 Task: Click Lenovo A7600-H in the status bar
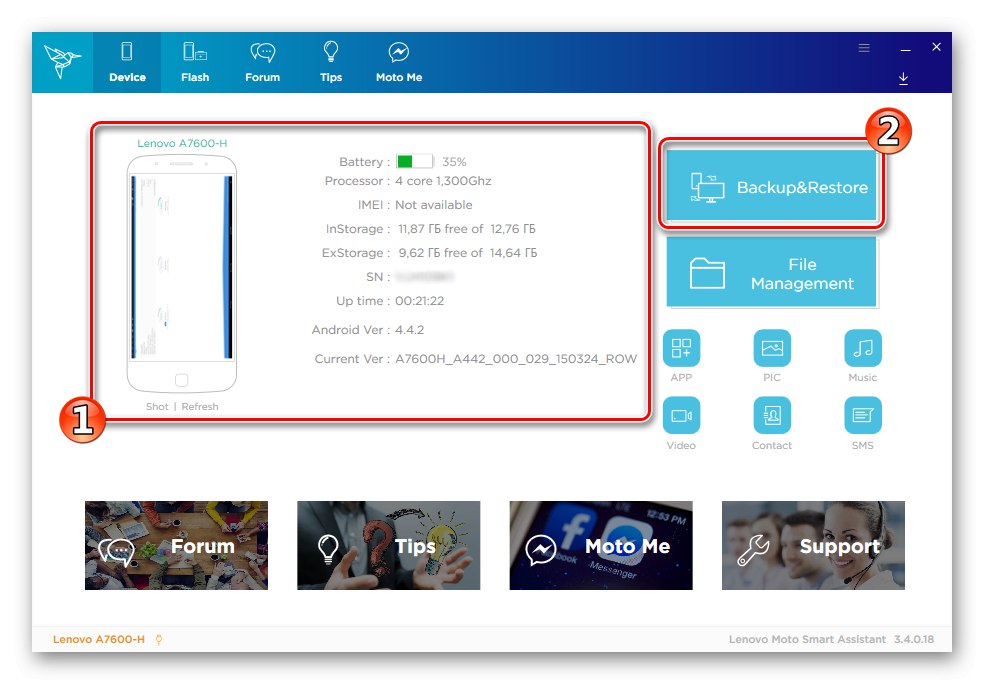pos(99,639)
